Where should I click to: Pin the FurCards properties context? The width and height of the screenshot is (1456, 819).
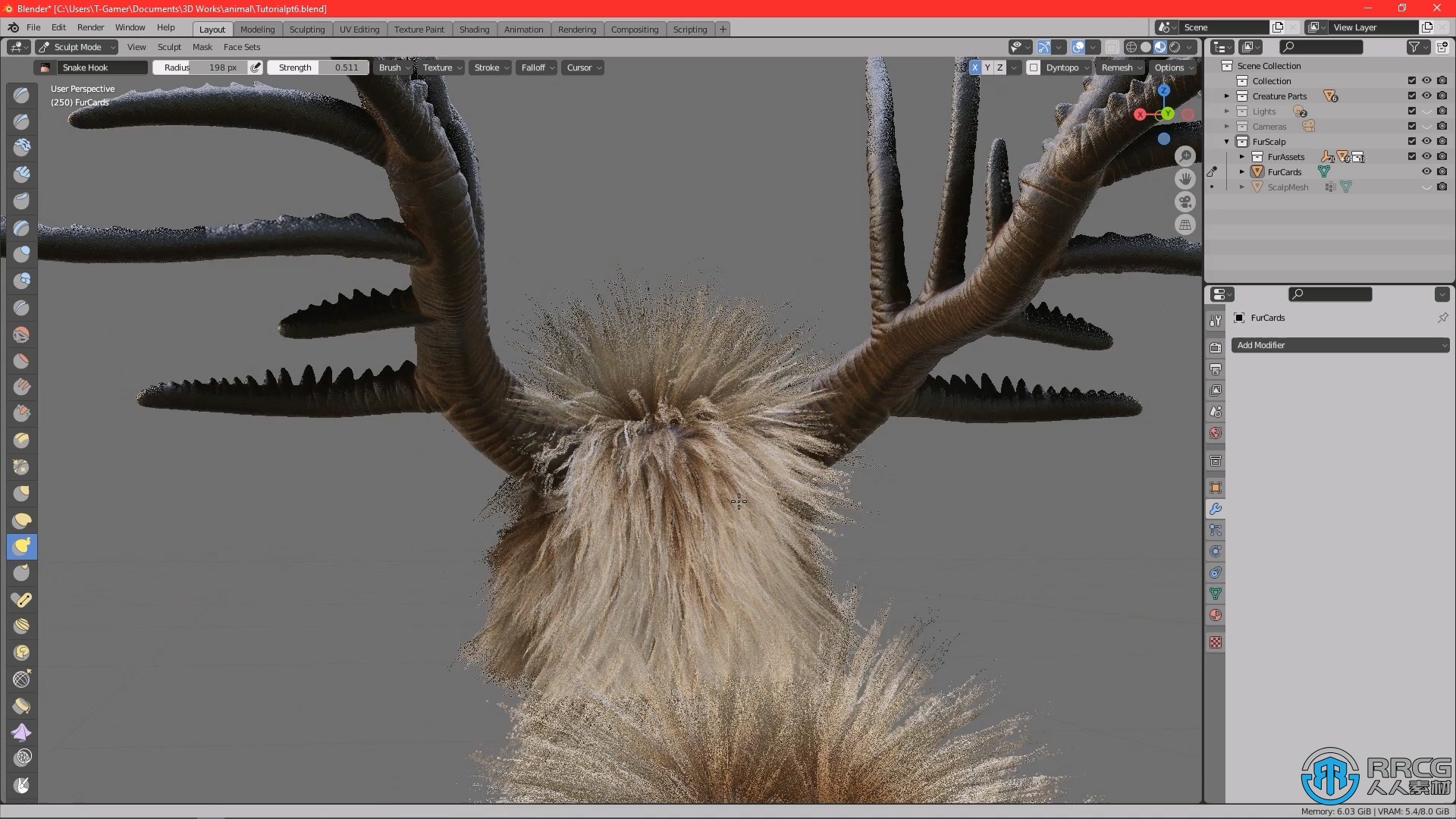pos(1442,318)
